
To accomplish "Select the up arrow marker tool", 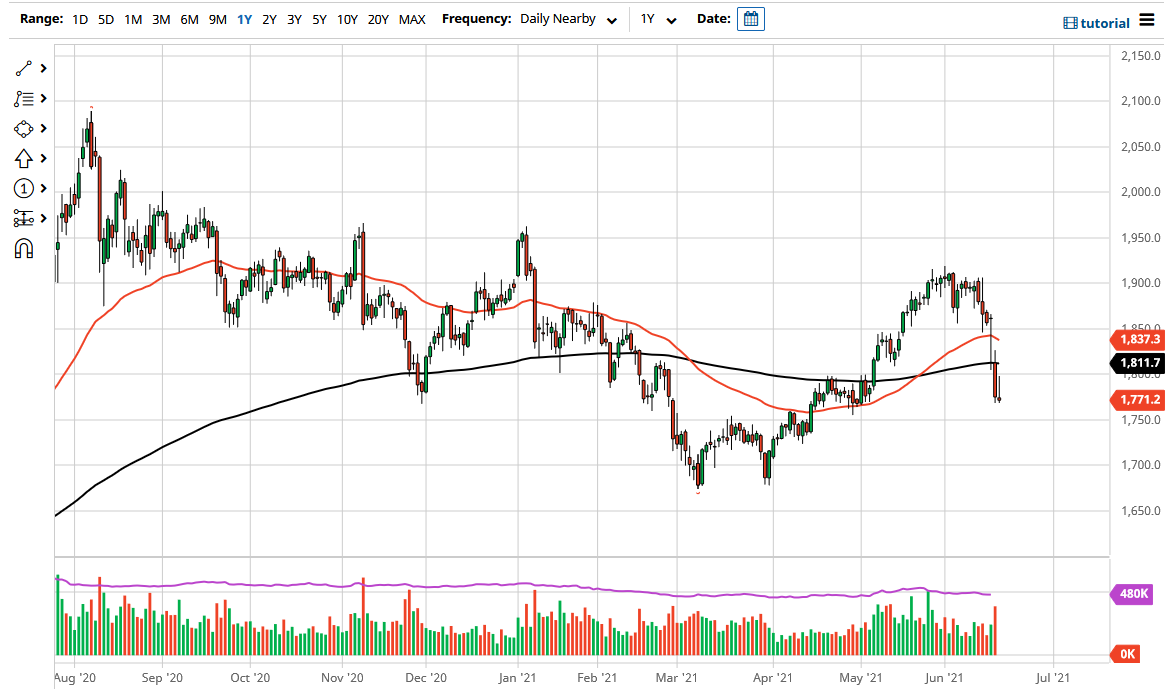I will click(x=24, y=158).
